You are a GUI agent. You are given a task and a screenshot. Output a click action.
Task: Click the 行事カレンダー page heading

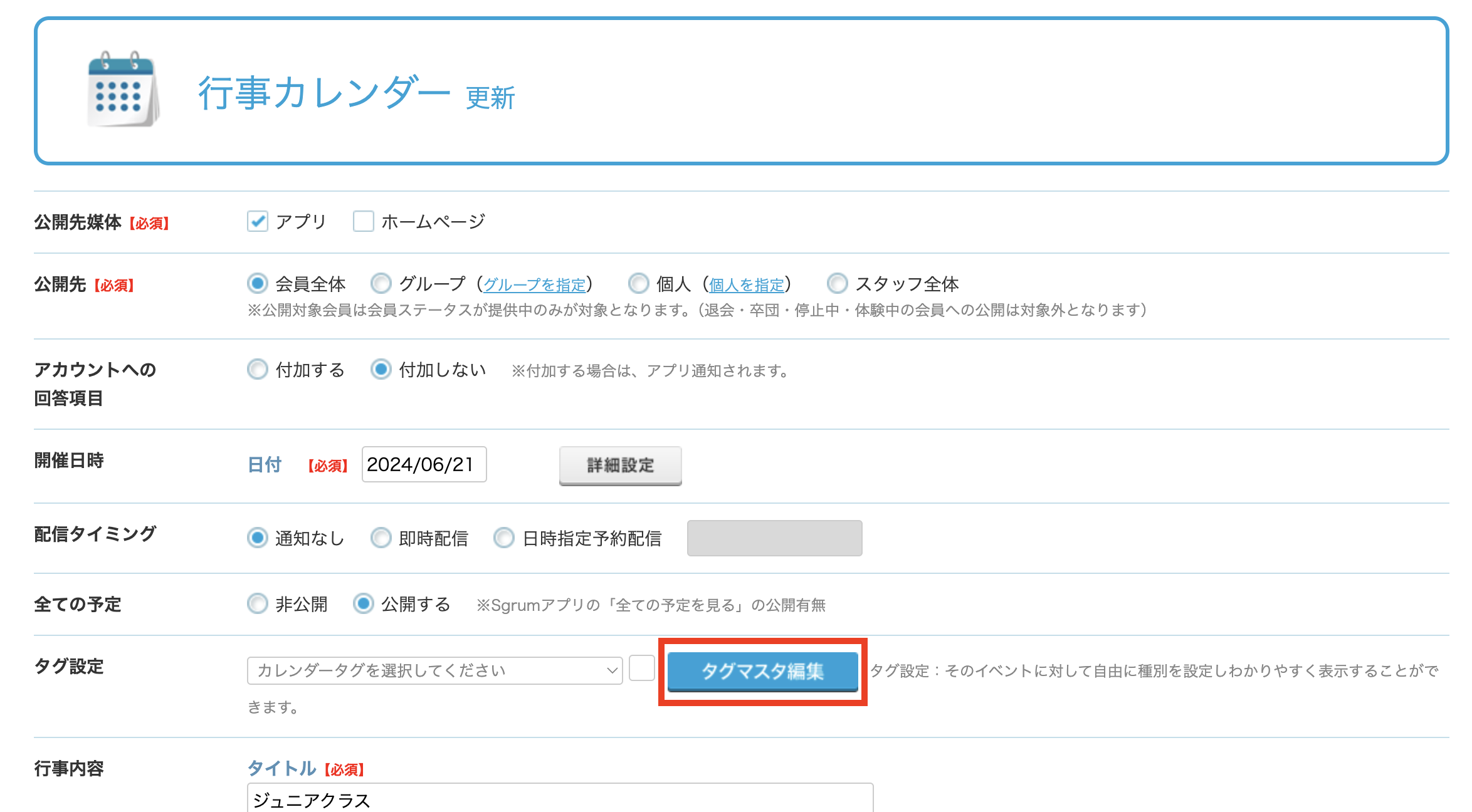pyautogui.click(x=325, y=93)
